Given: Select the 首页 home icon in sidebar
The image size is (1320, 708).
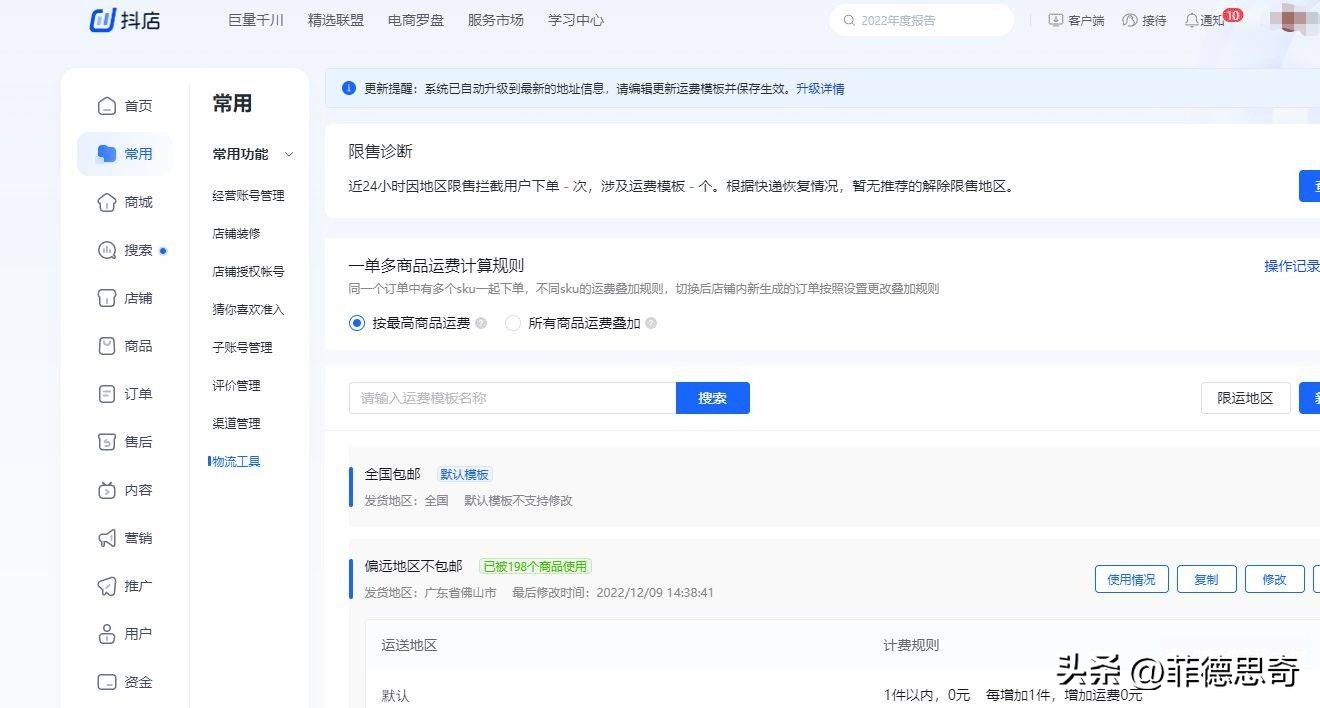Looking at the screenshot, I should tap(107, 105).
